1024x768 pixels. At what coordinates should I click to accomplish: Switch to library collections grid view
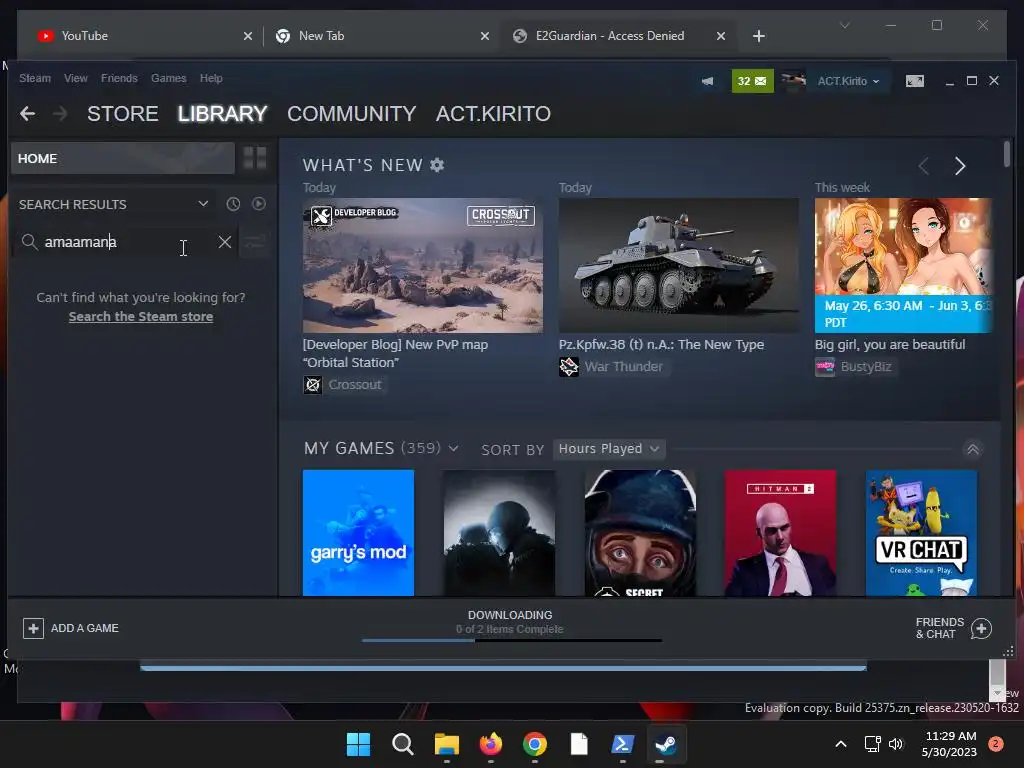(255, 158)
